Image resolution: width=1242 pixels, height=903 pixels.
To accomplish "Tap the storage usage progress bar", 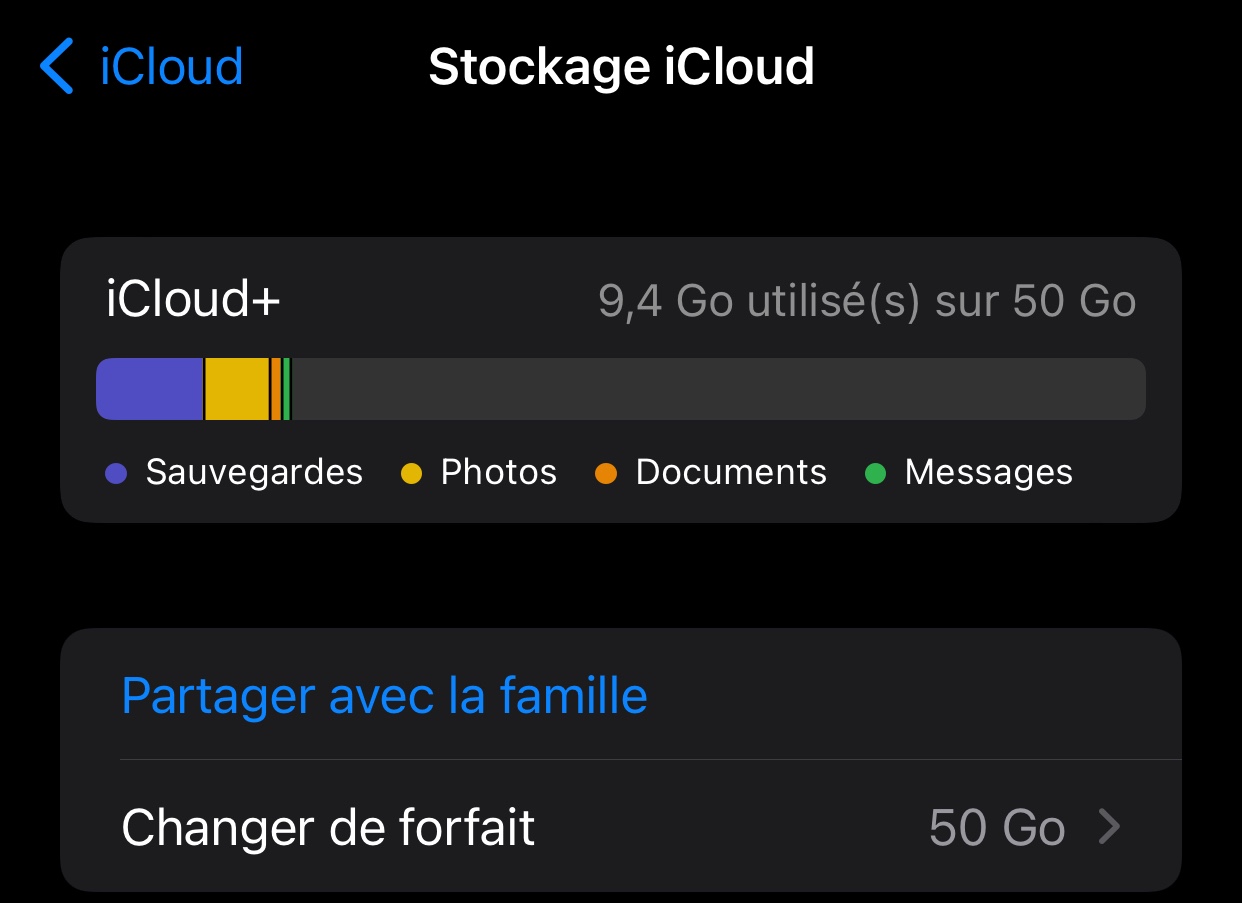I will [620, 388].
